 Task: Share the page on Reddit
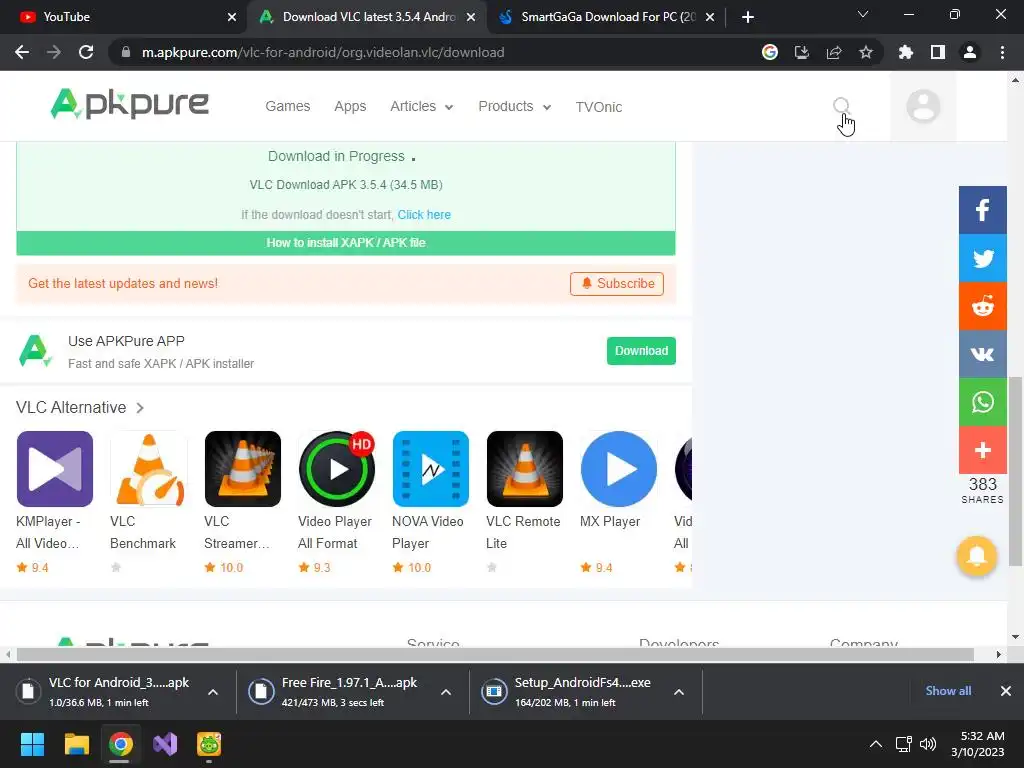(x=982, y=306)
